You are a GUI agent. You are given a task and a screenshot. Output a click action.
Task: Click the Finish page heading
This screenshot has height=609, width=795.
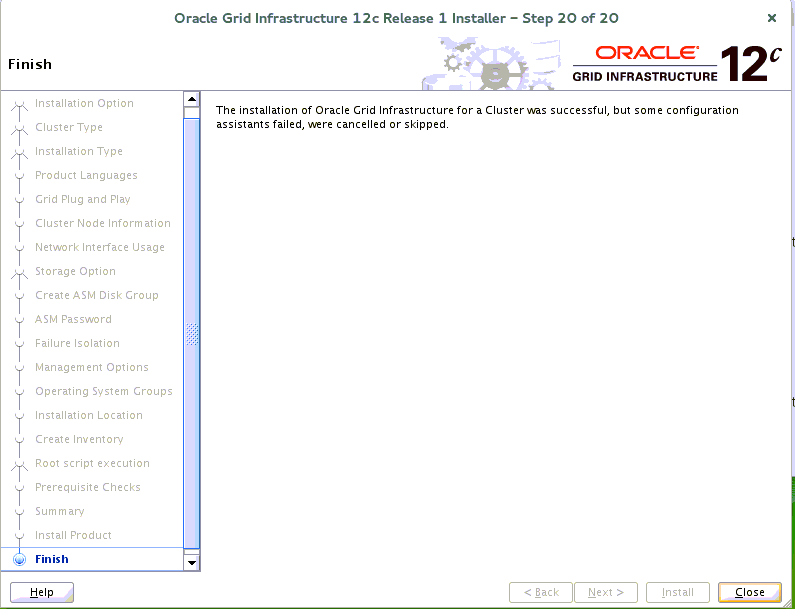[30, 64]
